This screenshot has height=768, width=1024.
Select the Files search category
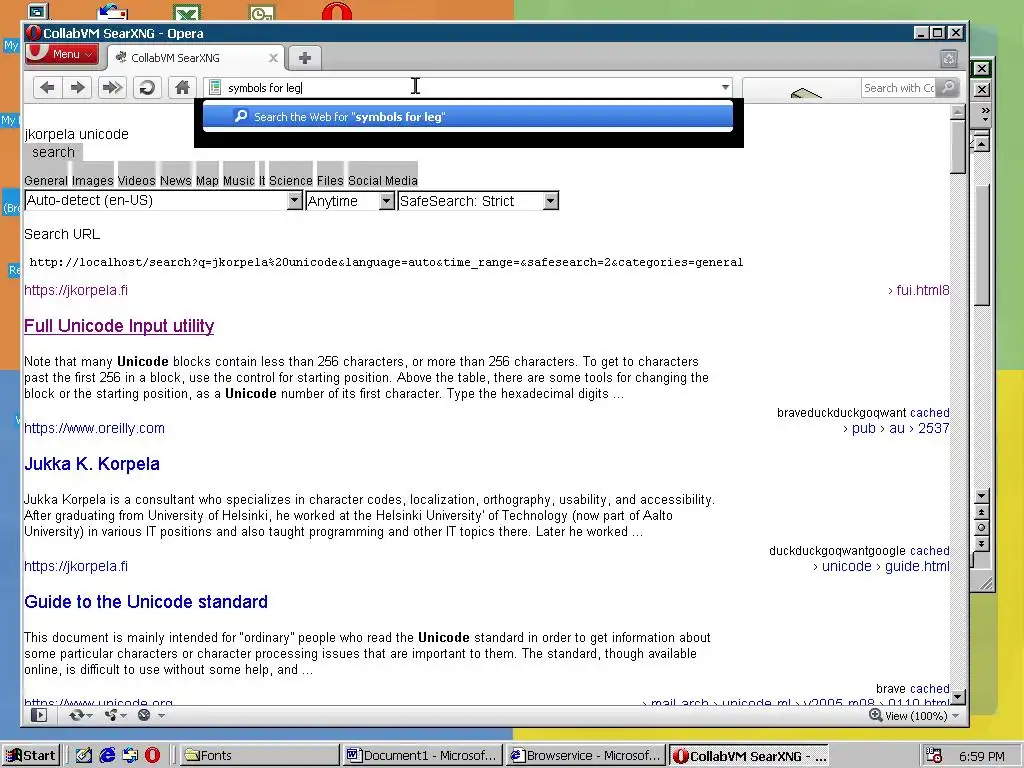coord(330,180)
